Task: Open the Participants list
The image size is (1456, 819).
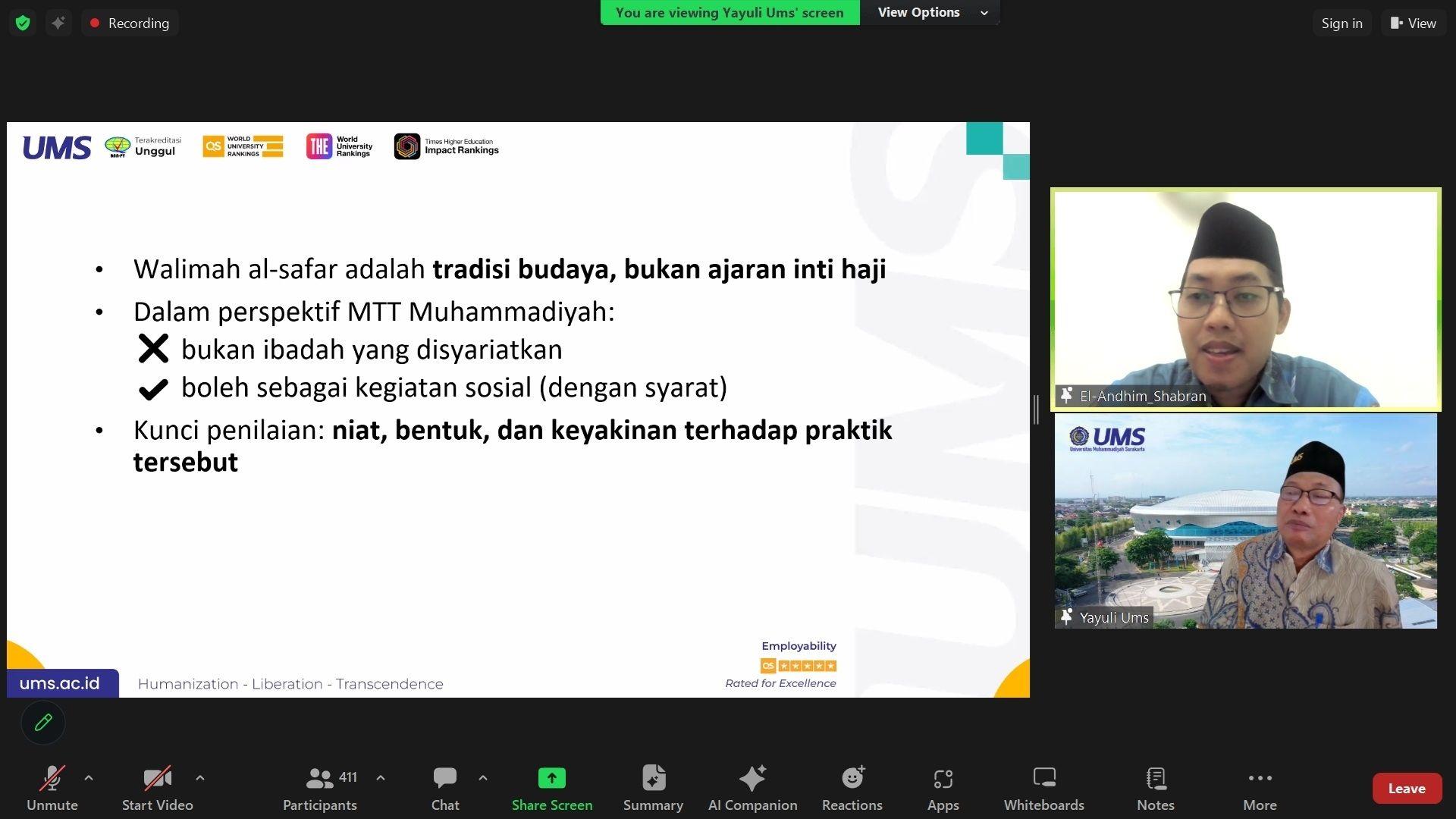Action: click(320, 789)
